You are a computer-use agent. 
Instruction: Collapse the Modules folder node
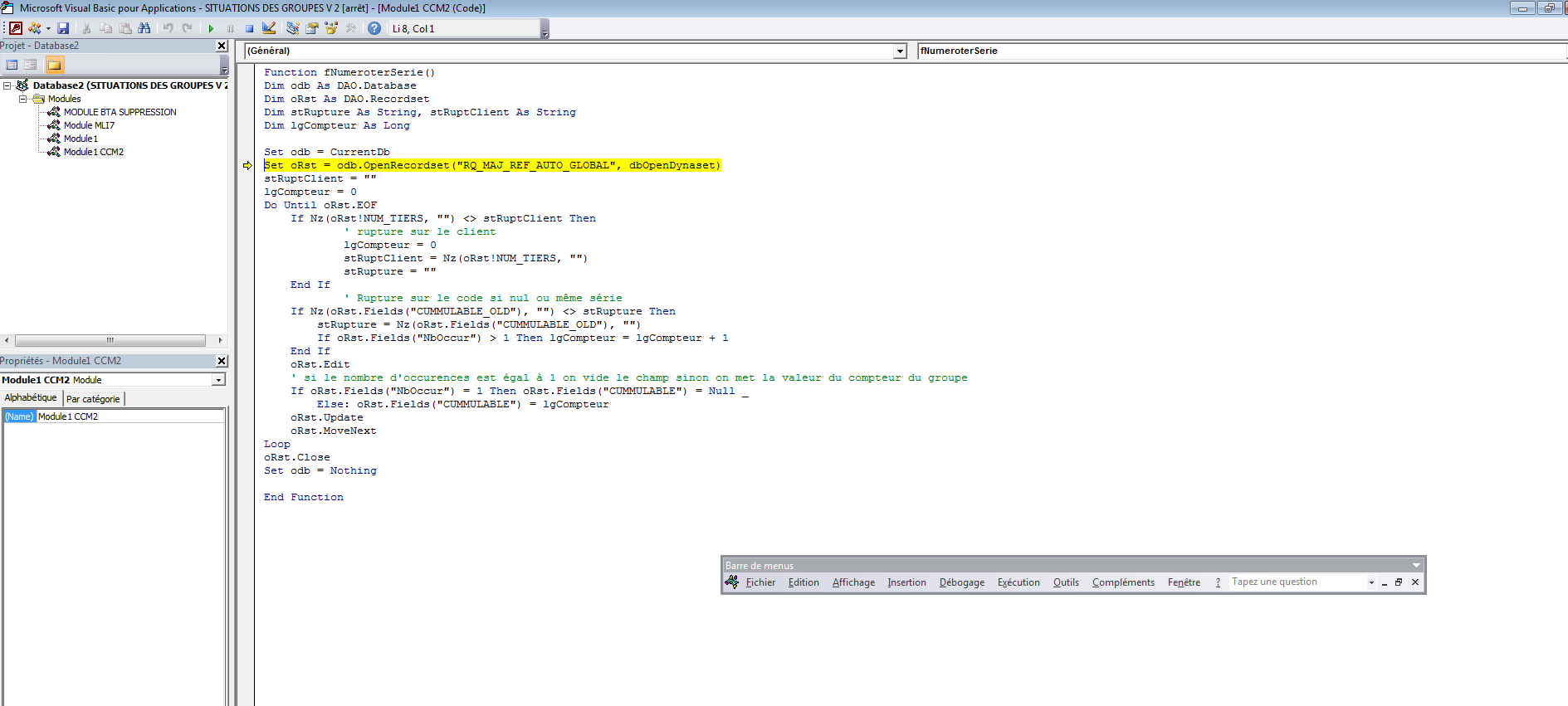[22, 99]
